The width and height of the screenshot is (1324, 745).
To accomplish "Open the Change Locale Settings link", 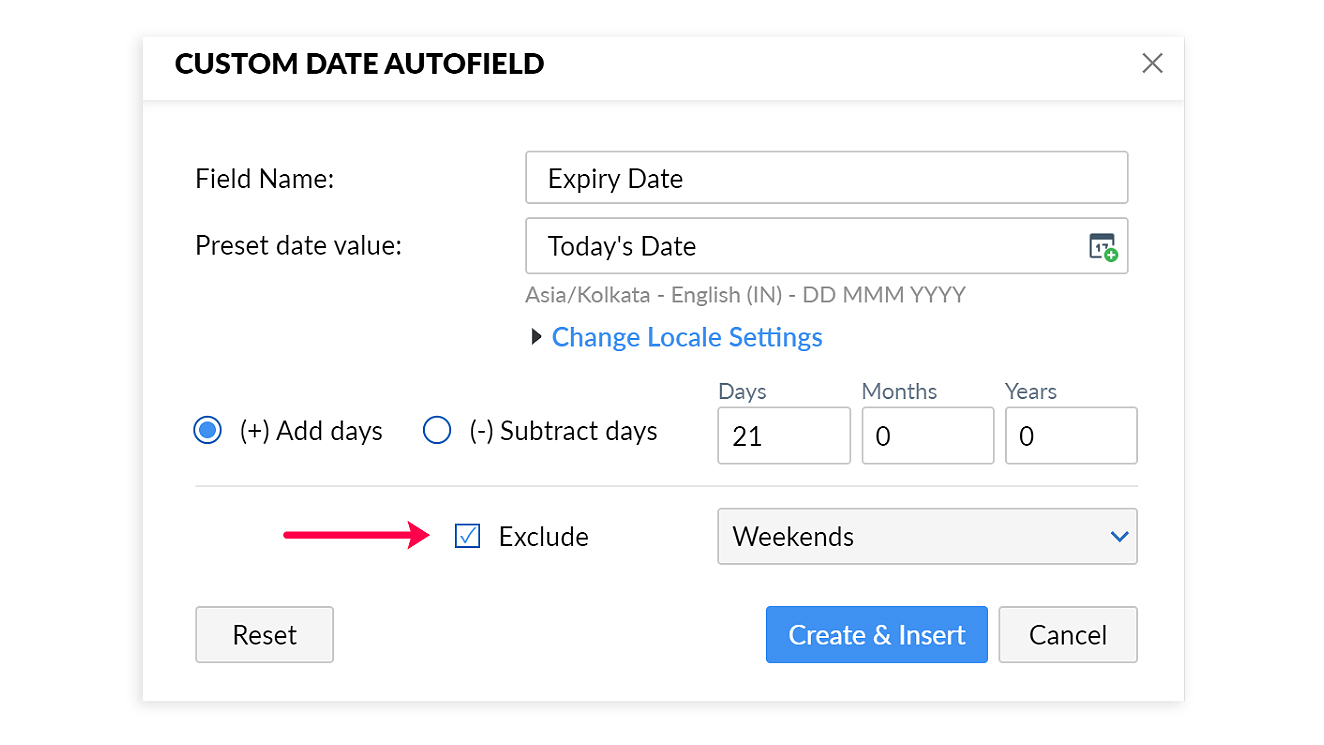I will pyautogui.click(x=687, y=337).
